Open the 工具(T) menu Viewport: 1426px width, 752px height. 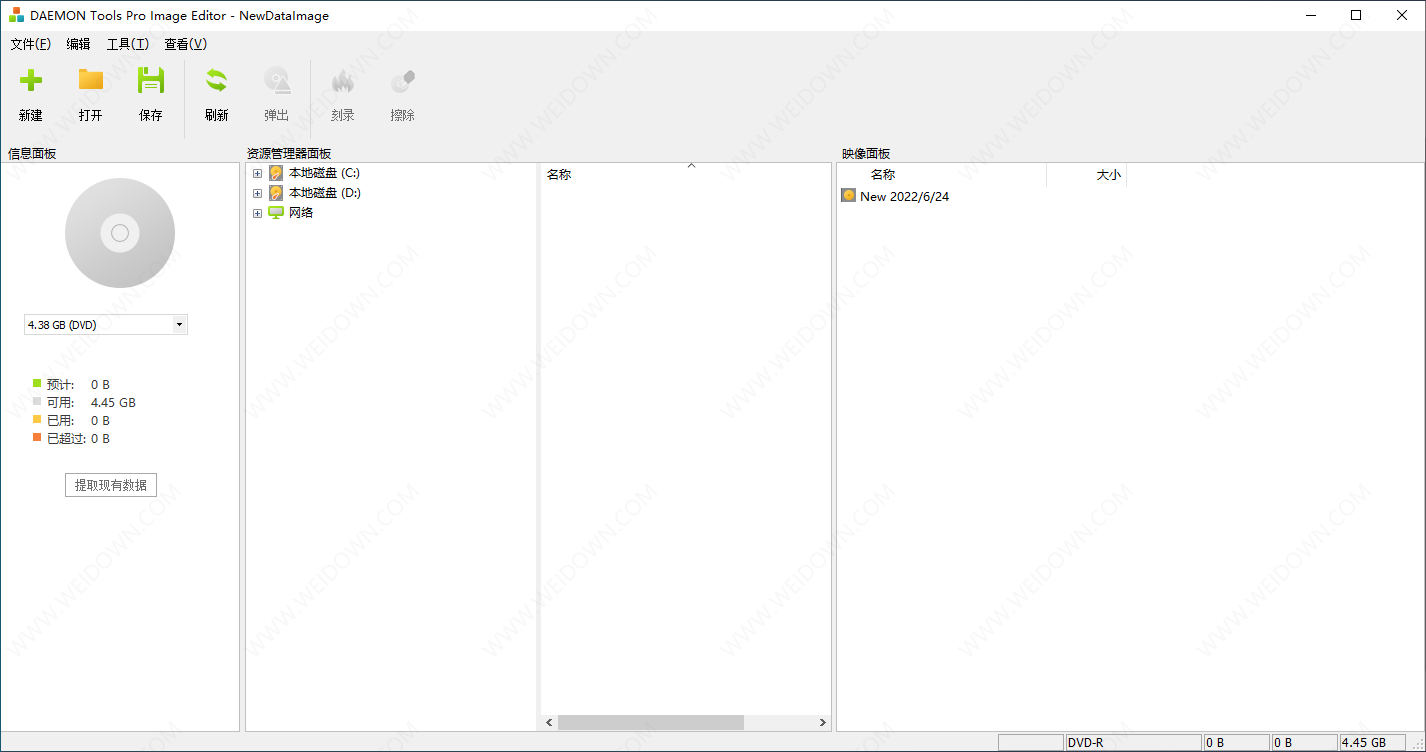click(128, 44)
